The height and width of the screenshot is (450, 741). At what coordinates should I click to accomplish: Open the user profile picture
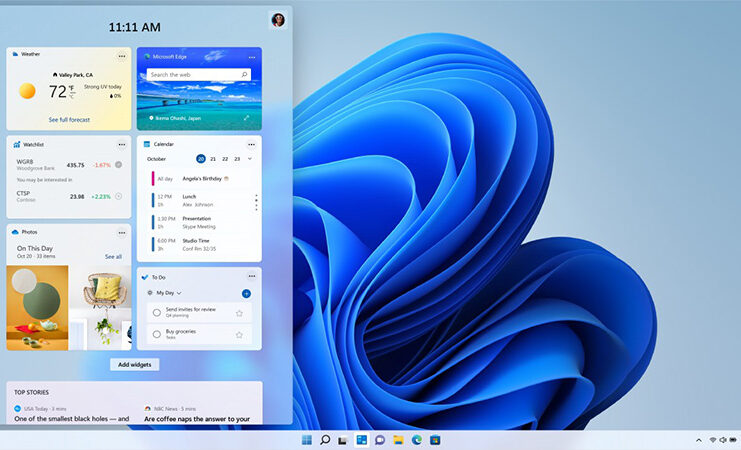point(277,20)
